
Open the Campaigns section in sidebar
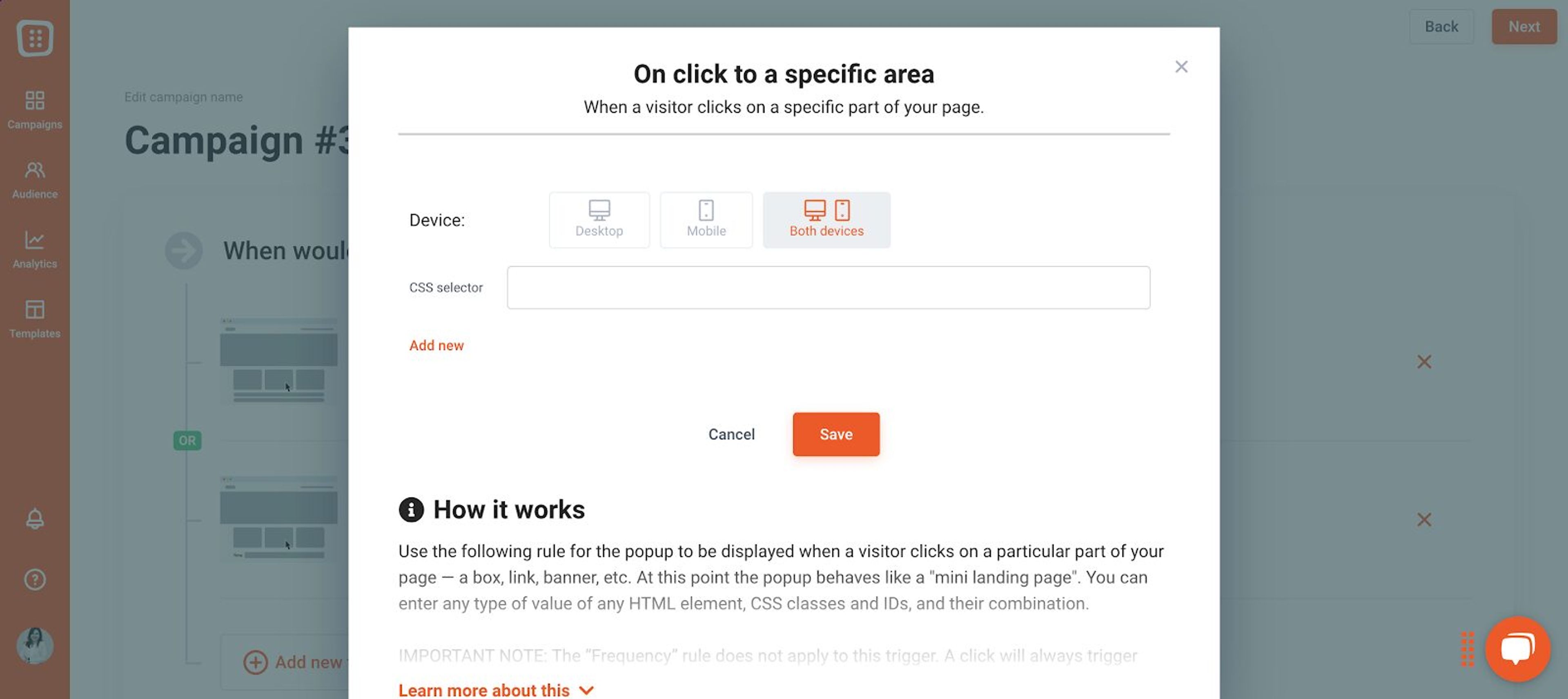point(35,109)
